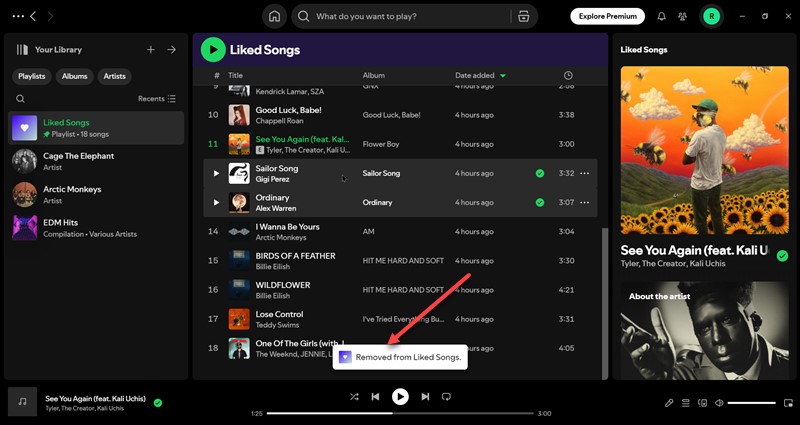The width and height of the screenshot is (800, 425).
Task: Select the Lose Control track
Action: (x=400, y=319)
